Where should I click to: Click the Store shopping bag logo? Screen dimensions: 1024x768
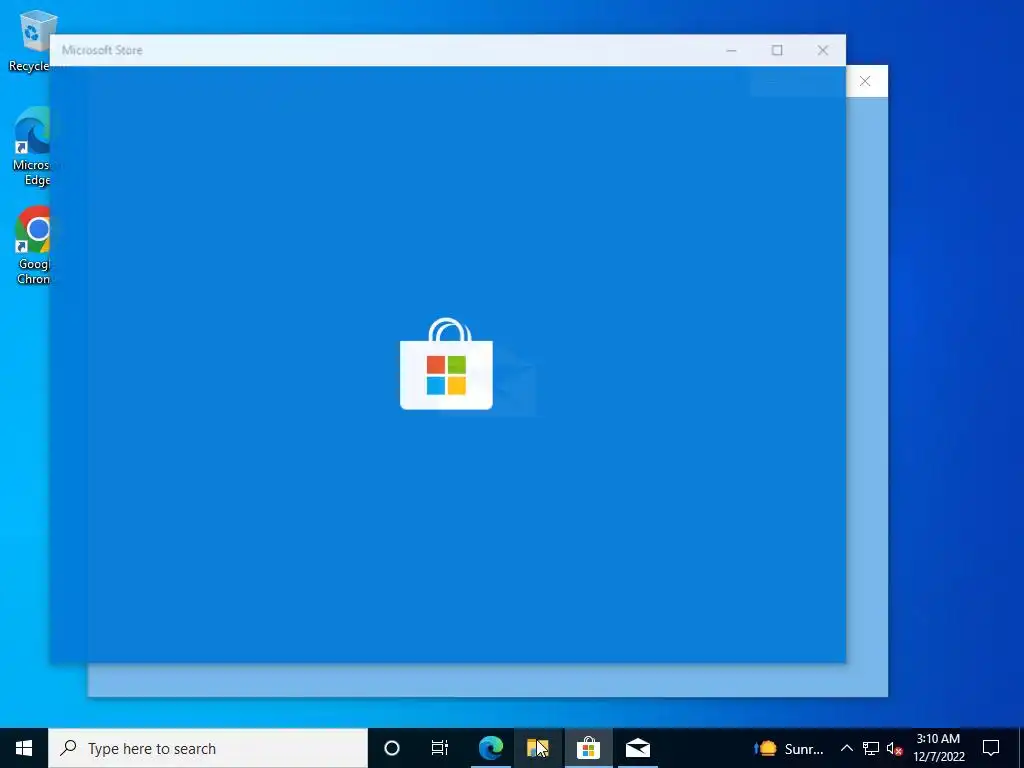coord(446,364)
